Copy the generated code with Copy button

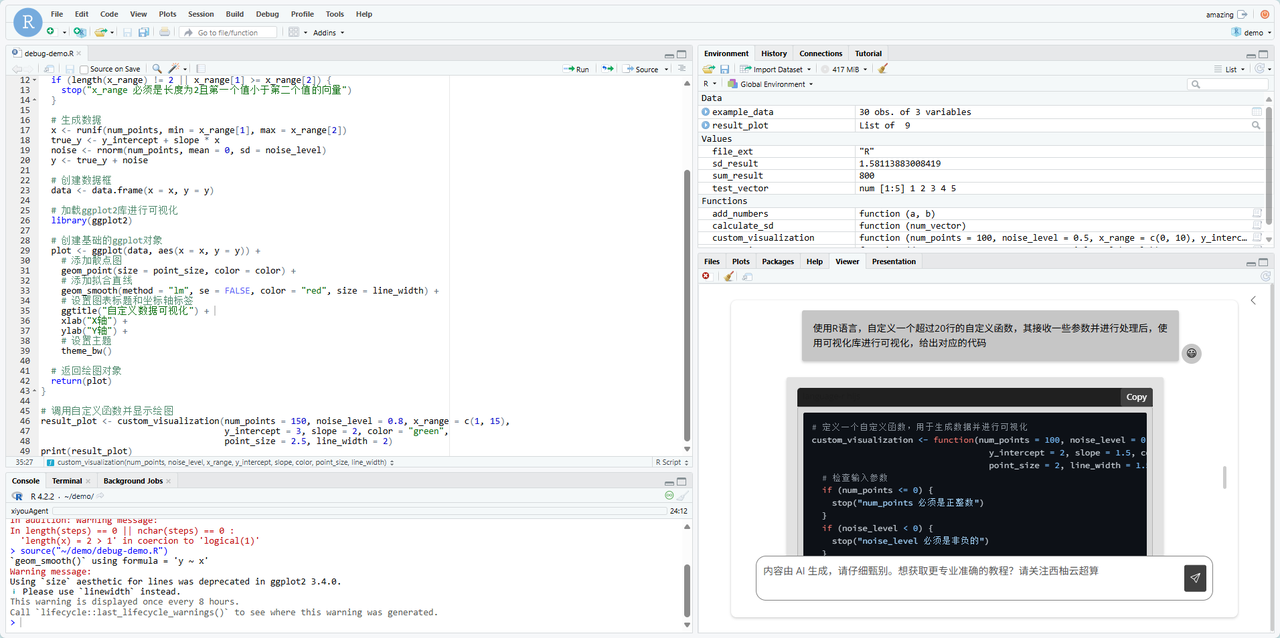(1136, 397)
